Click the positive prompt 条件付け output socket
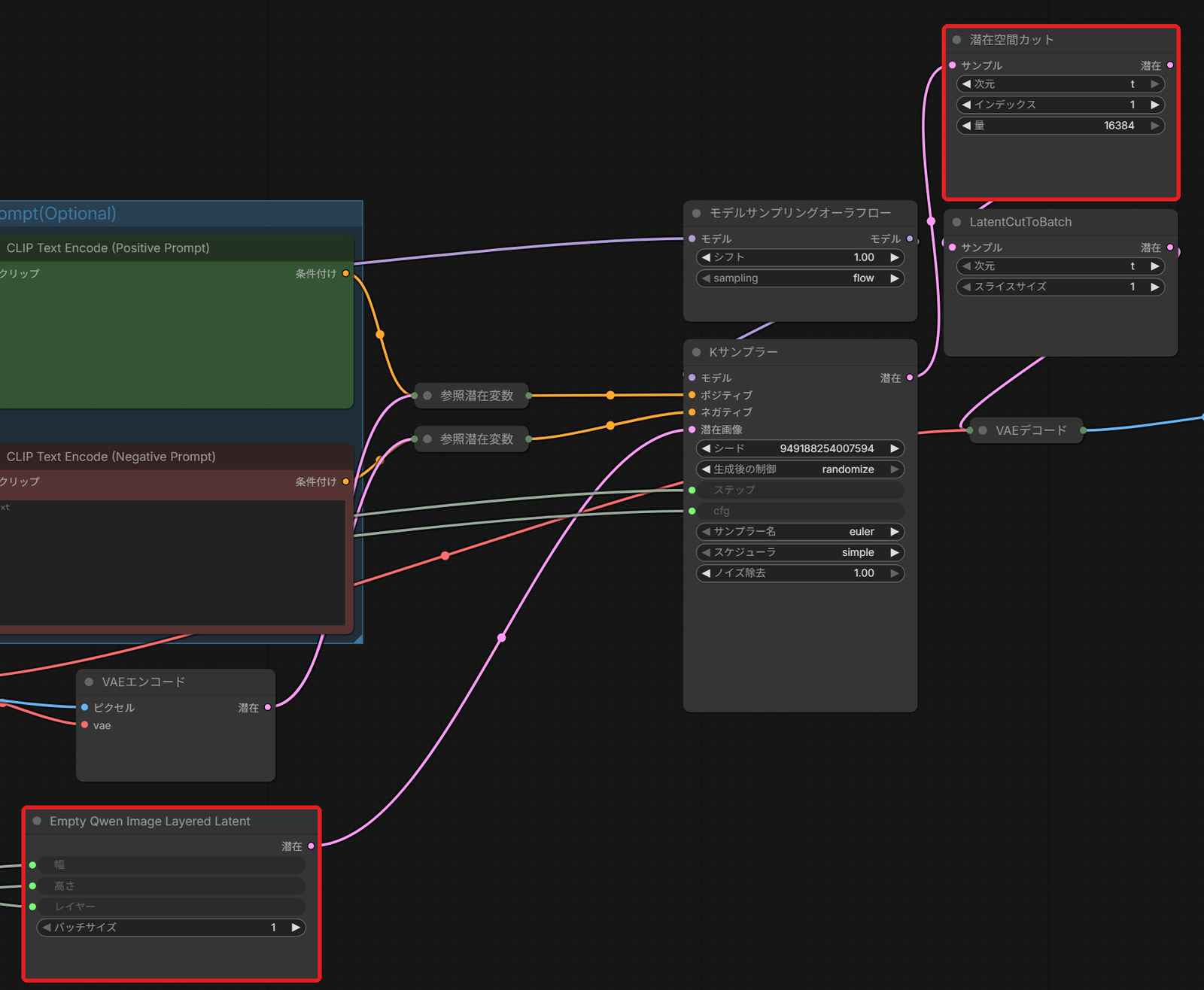This screenshot has height=990, width=1204. [345, 273]
